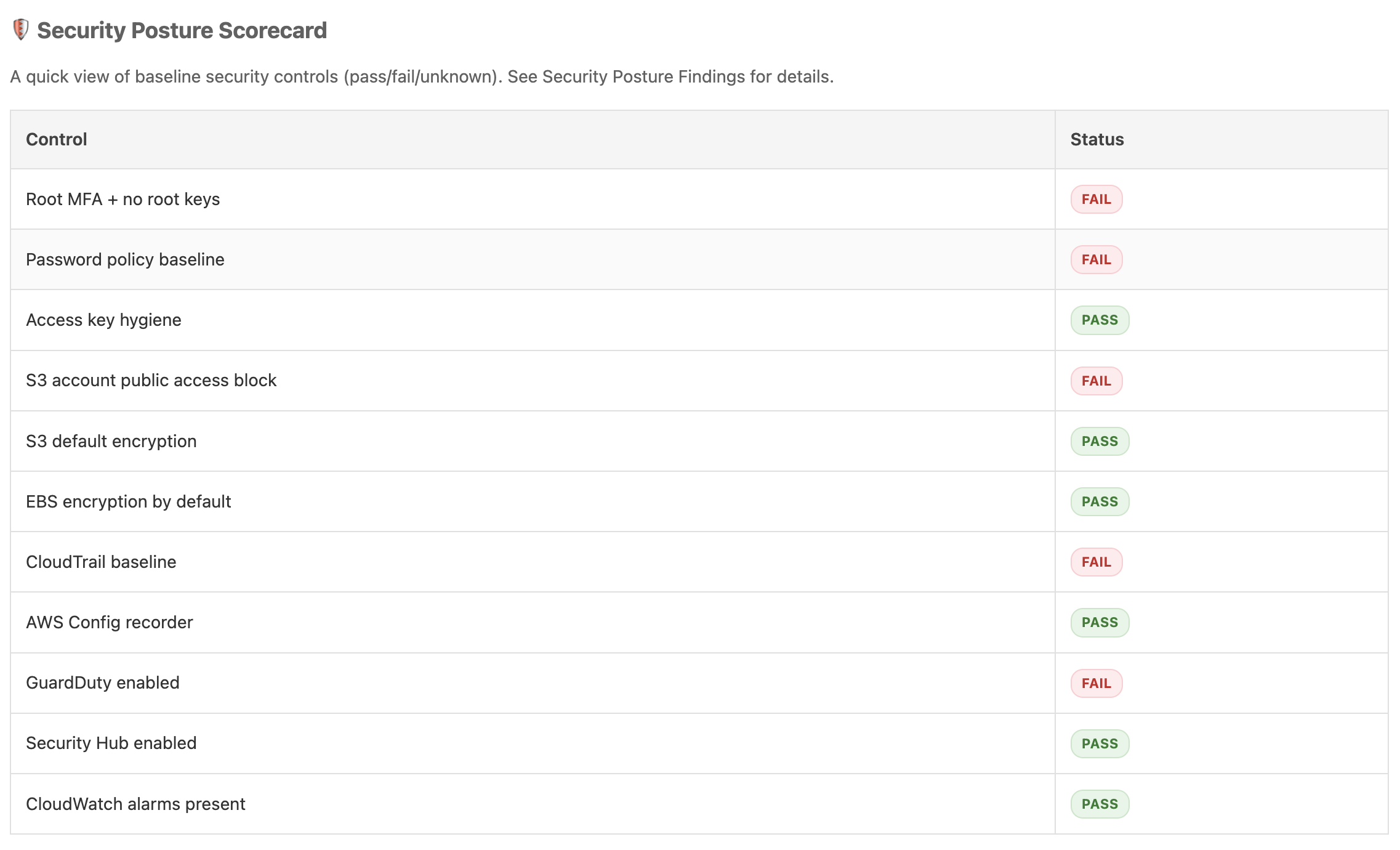1400x850 pixels.
Task: Select the Control column header
Action: pos(56,139)
